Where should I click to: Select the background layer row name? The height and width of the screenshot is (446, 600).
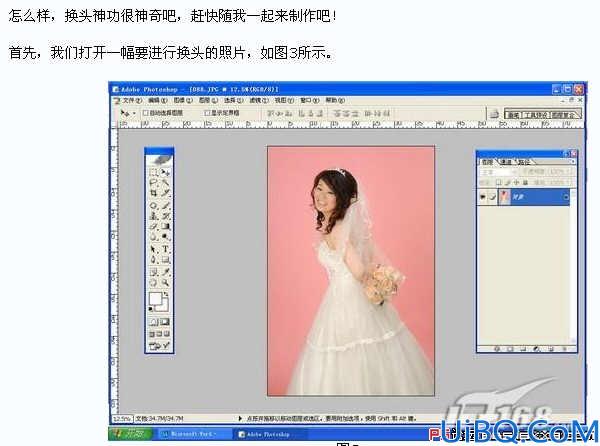pyautogui.click(x=519, y=197)
